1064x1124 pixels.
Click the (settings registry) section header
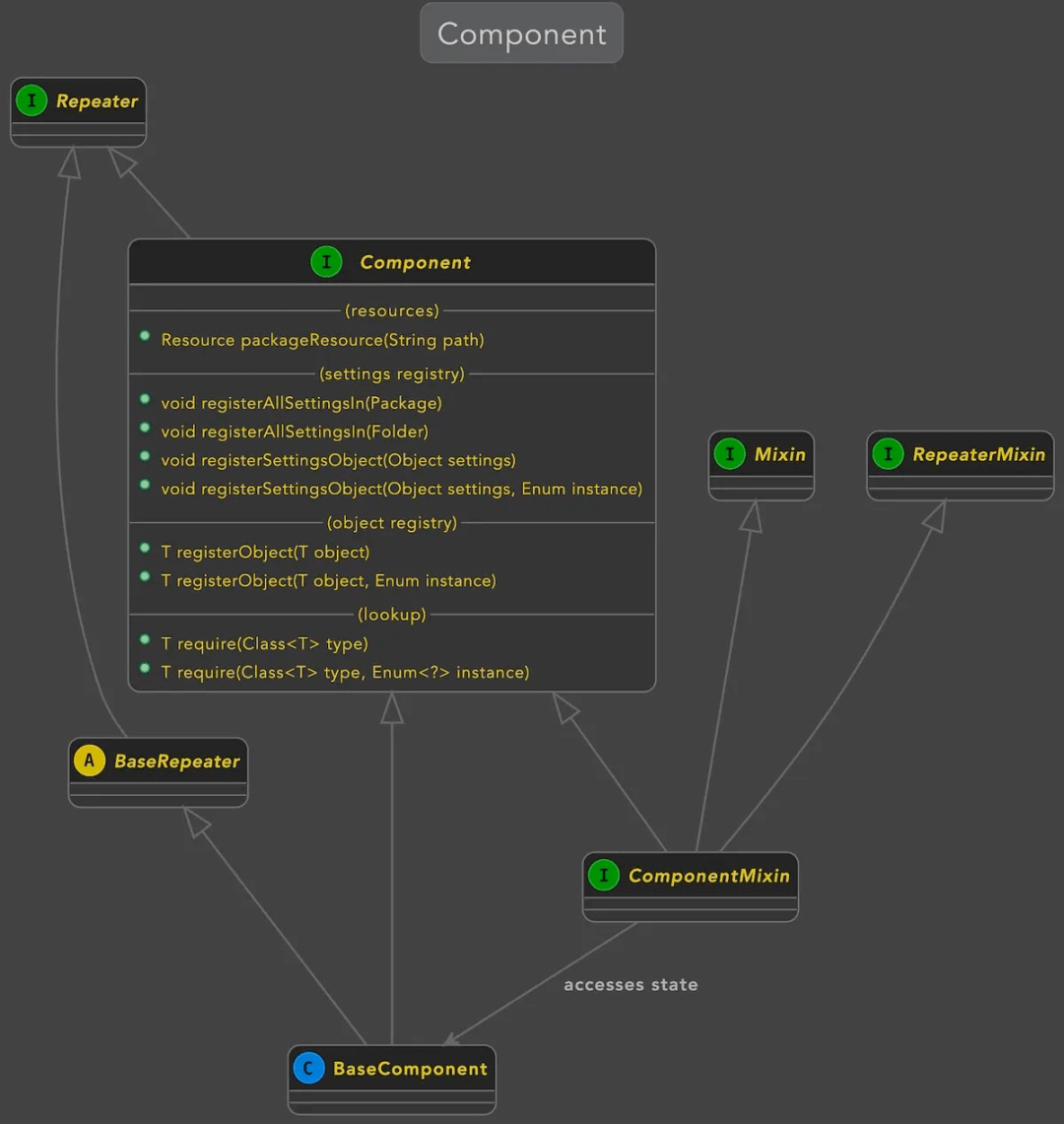(x=392, y=373)
